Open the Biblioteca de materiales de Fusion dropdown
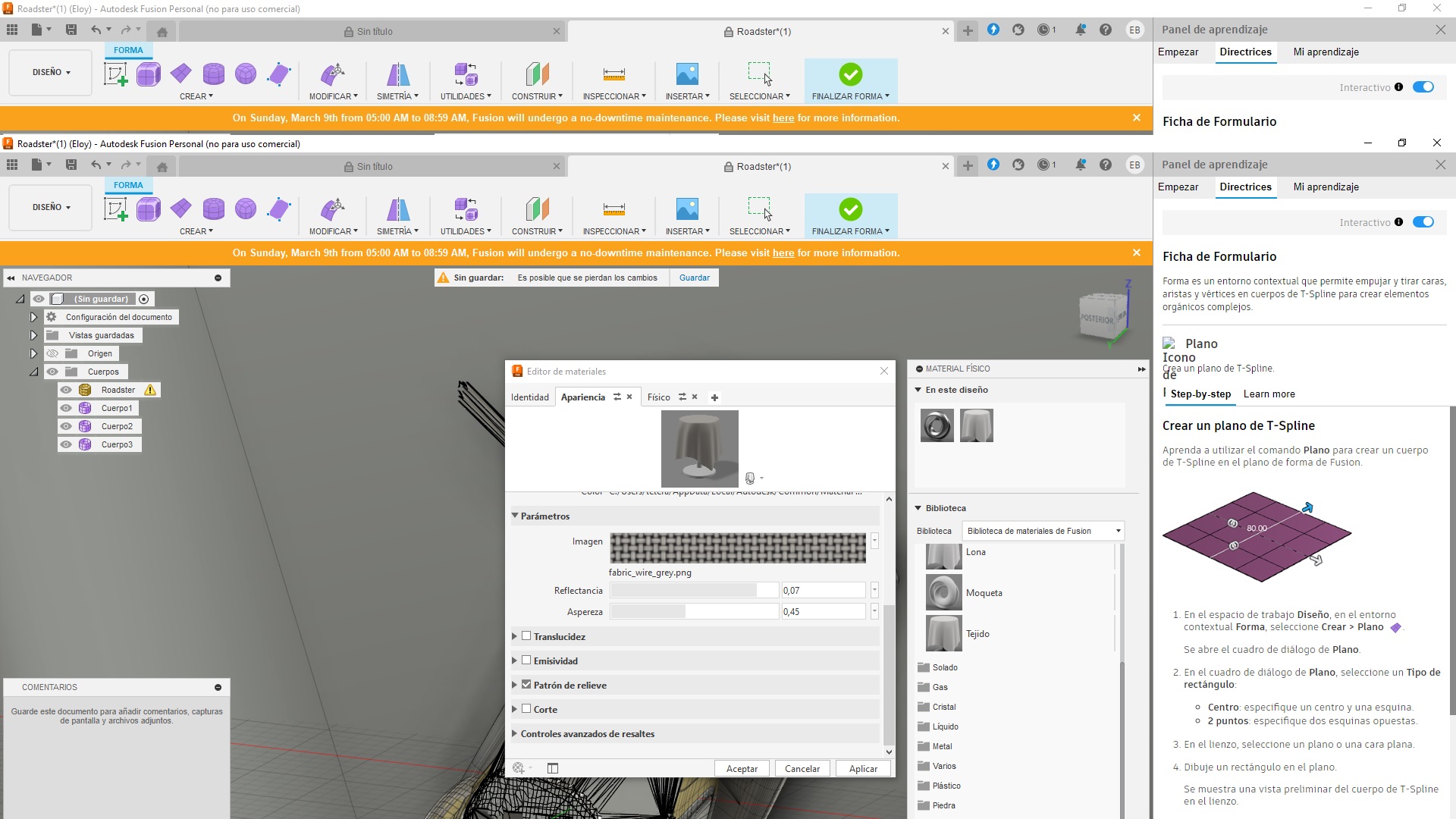The height and width of the screenshot is (819, 1456). pyautogui.click(x=1043, y=531)
